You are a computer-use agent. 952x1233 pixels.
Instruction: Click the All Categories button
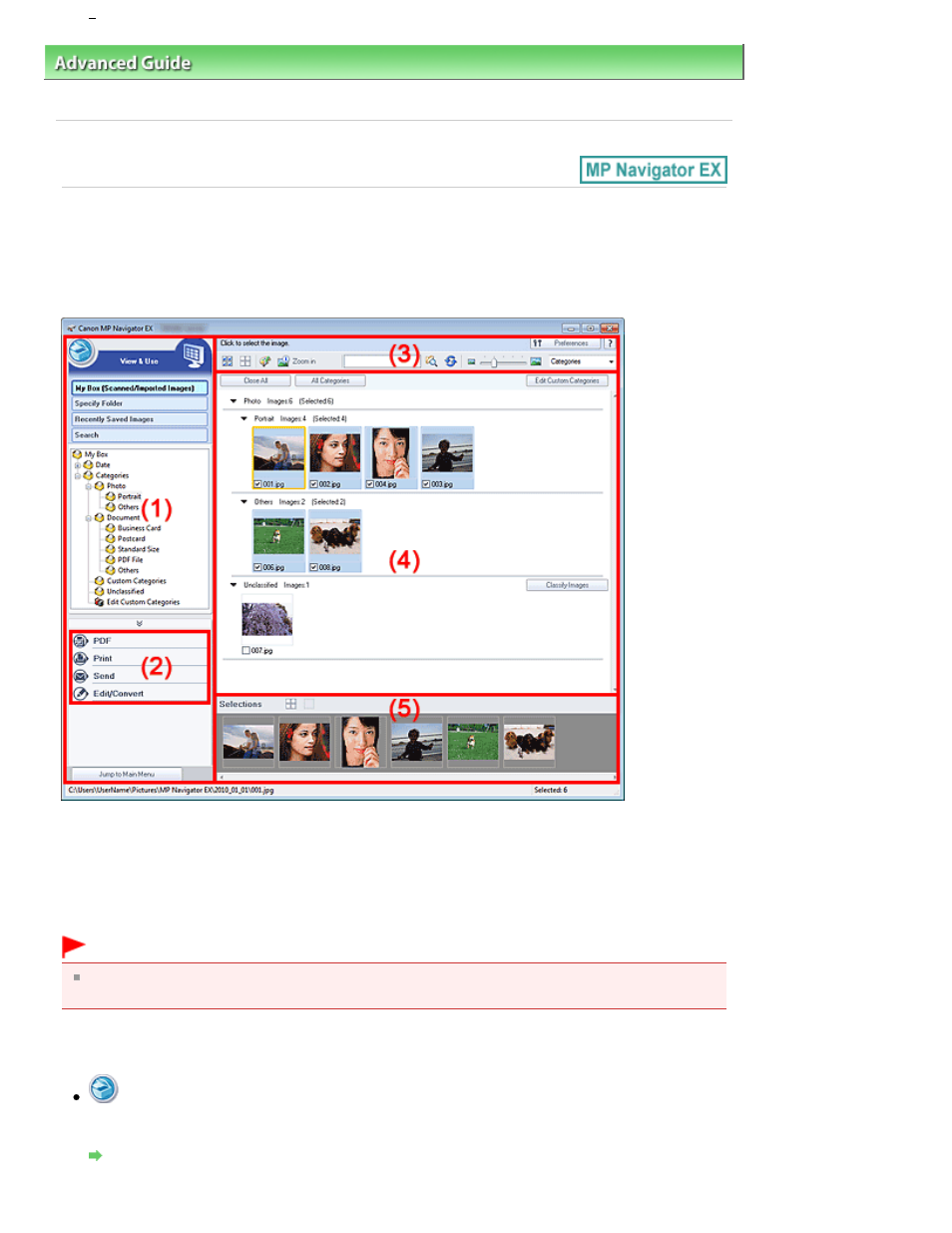tap(330, 380)
